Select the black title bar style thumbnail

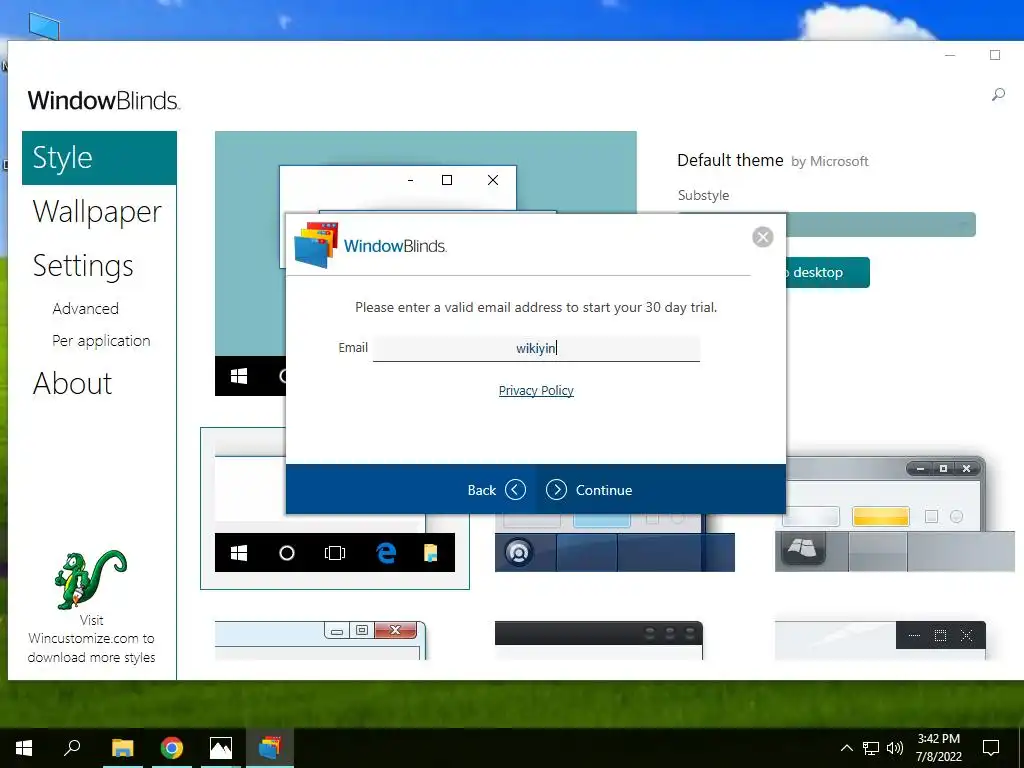(x=599, y=640)
